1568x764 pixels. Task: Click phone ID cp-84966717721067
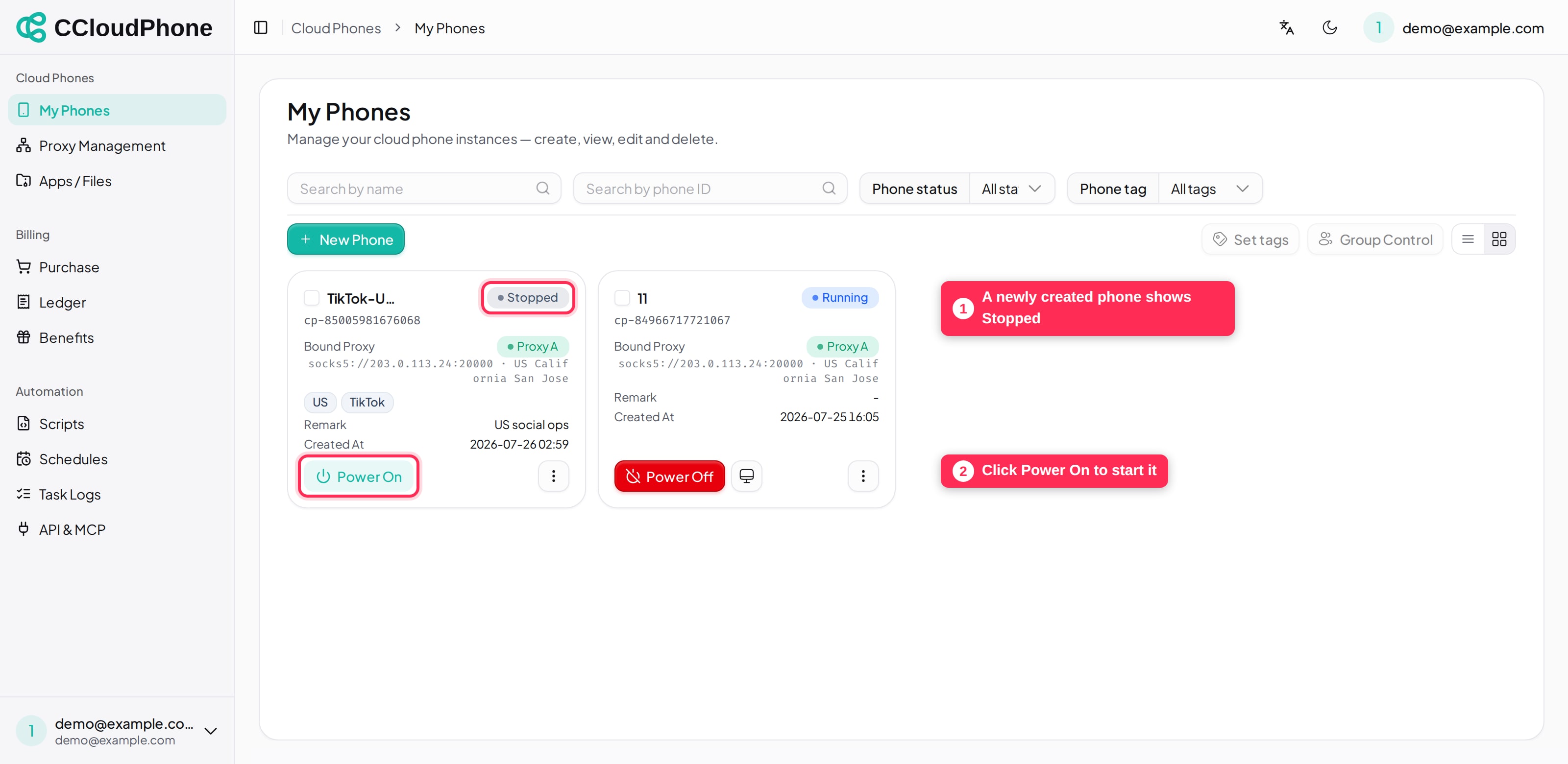pyautogui.click(x=672, y=320)
